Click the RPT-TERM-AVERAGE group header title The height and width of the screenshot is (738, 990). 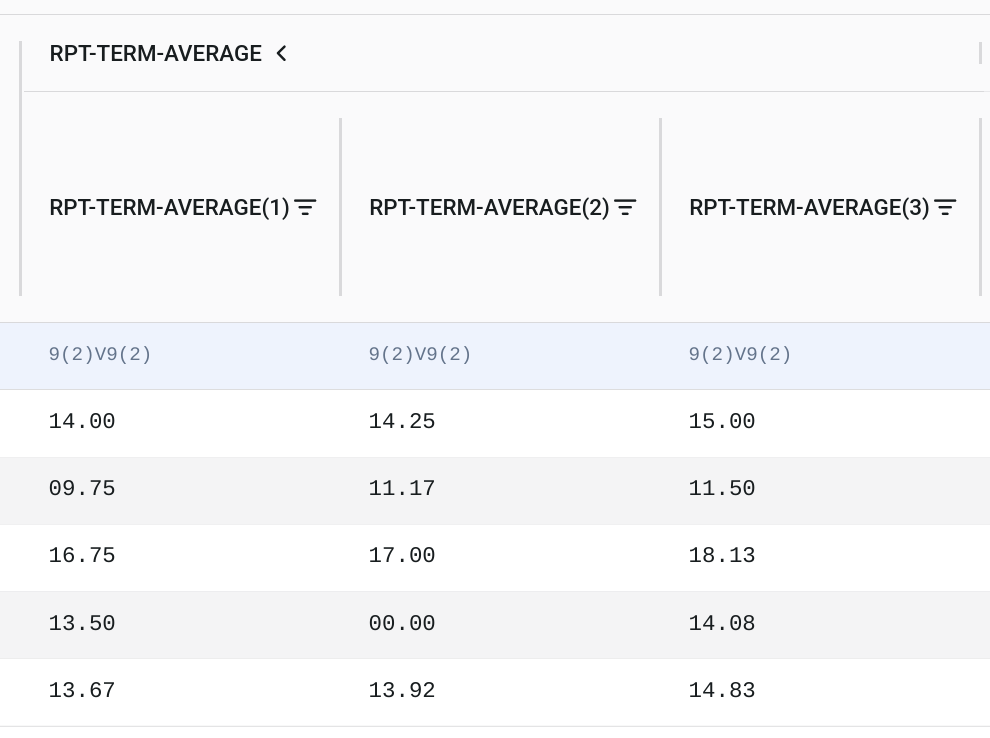pyautogui.click(x=155, y=54)
